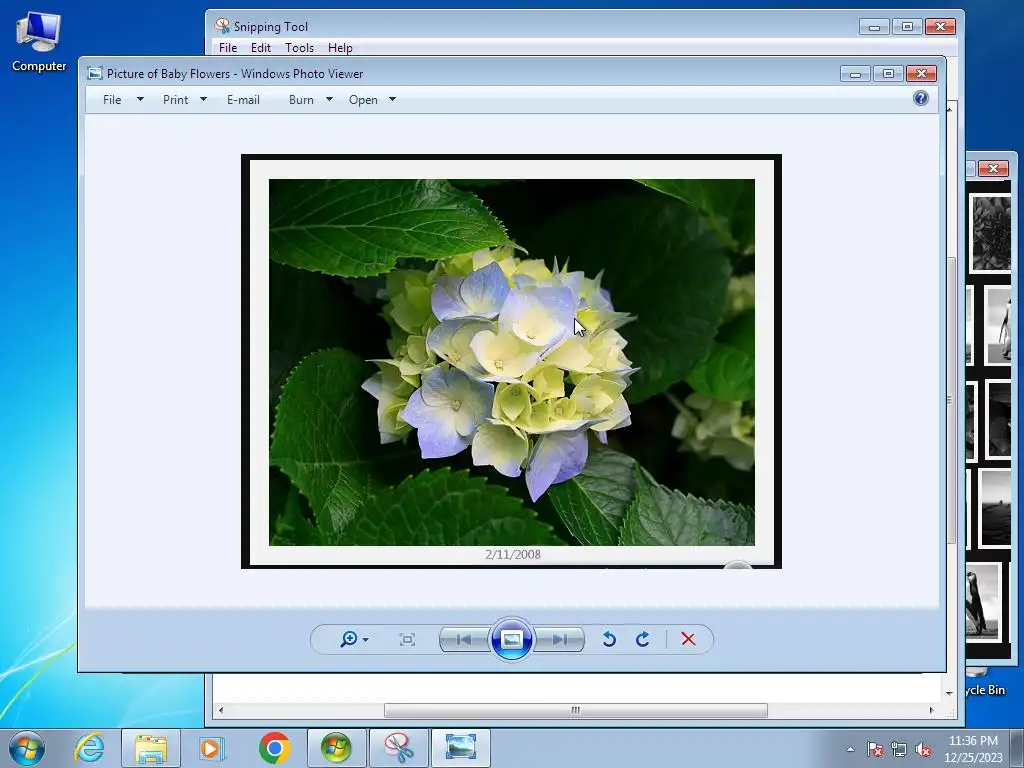Close the background thumbnails window
Viewport: 1024px width, 768px height.
(x=993, y=168)
